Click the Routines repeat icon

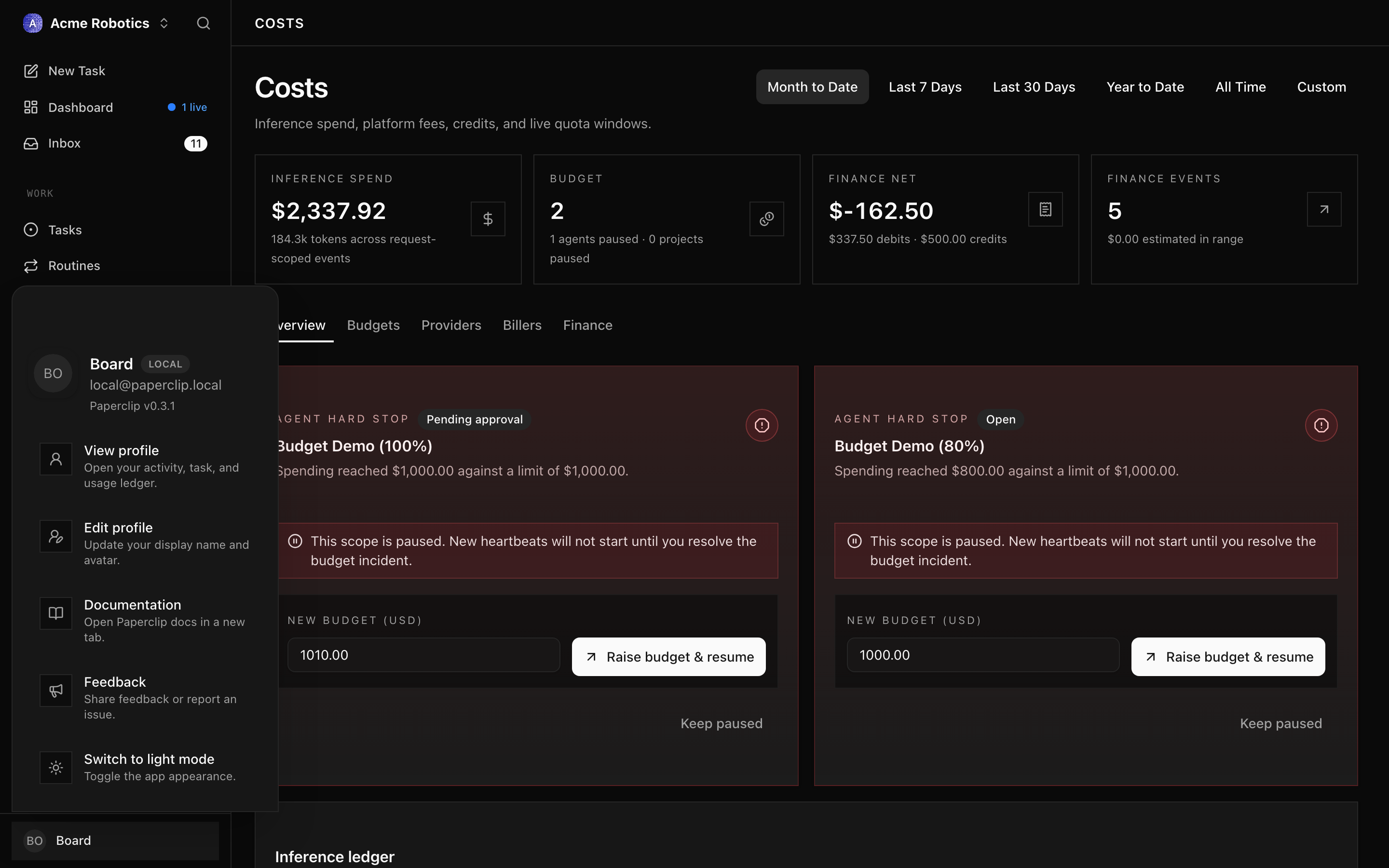[31, 266]
